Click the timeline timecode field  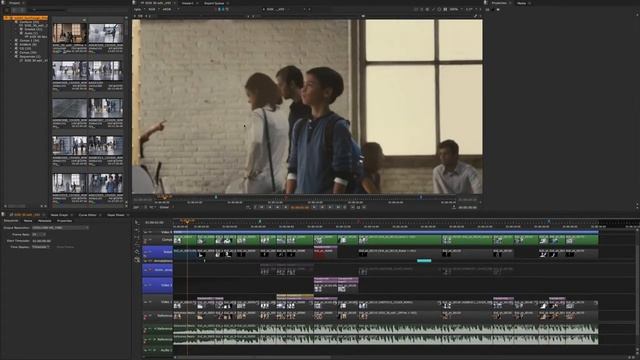[154, 223]
